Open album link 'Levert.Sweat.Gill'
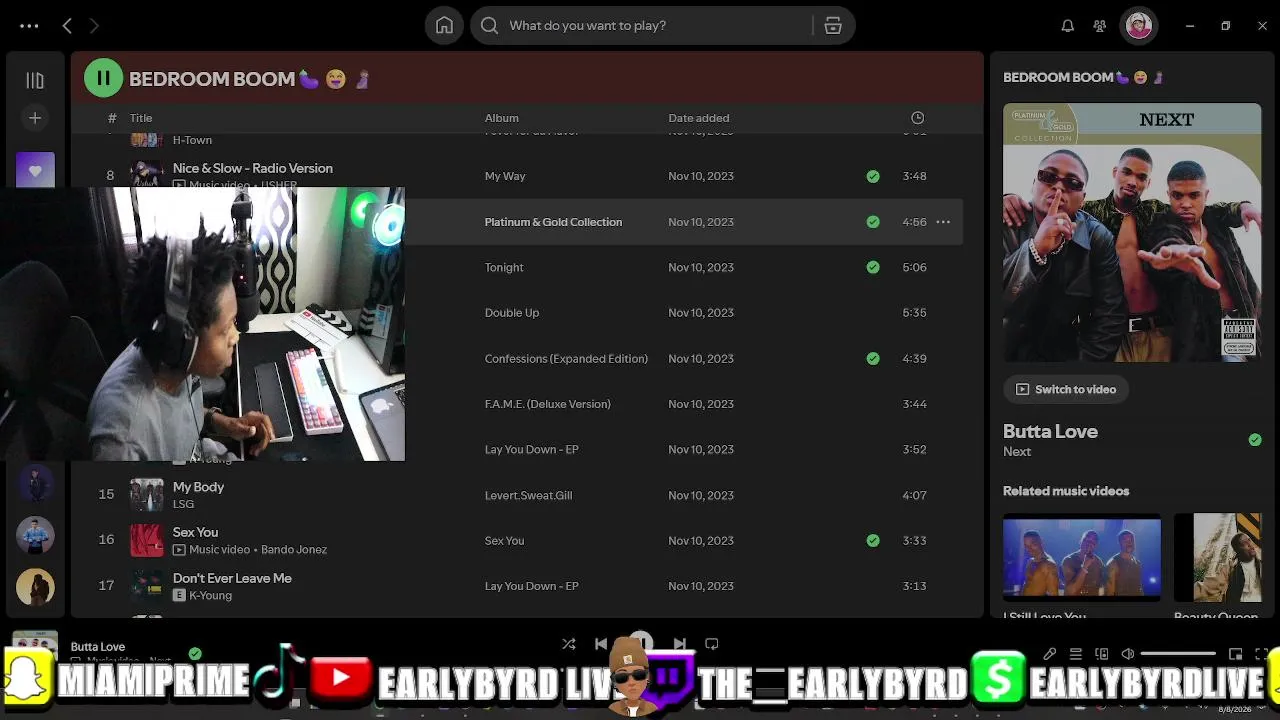The image size is (1280, 720). click(528, 495)
